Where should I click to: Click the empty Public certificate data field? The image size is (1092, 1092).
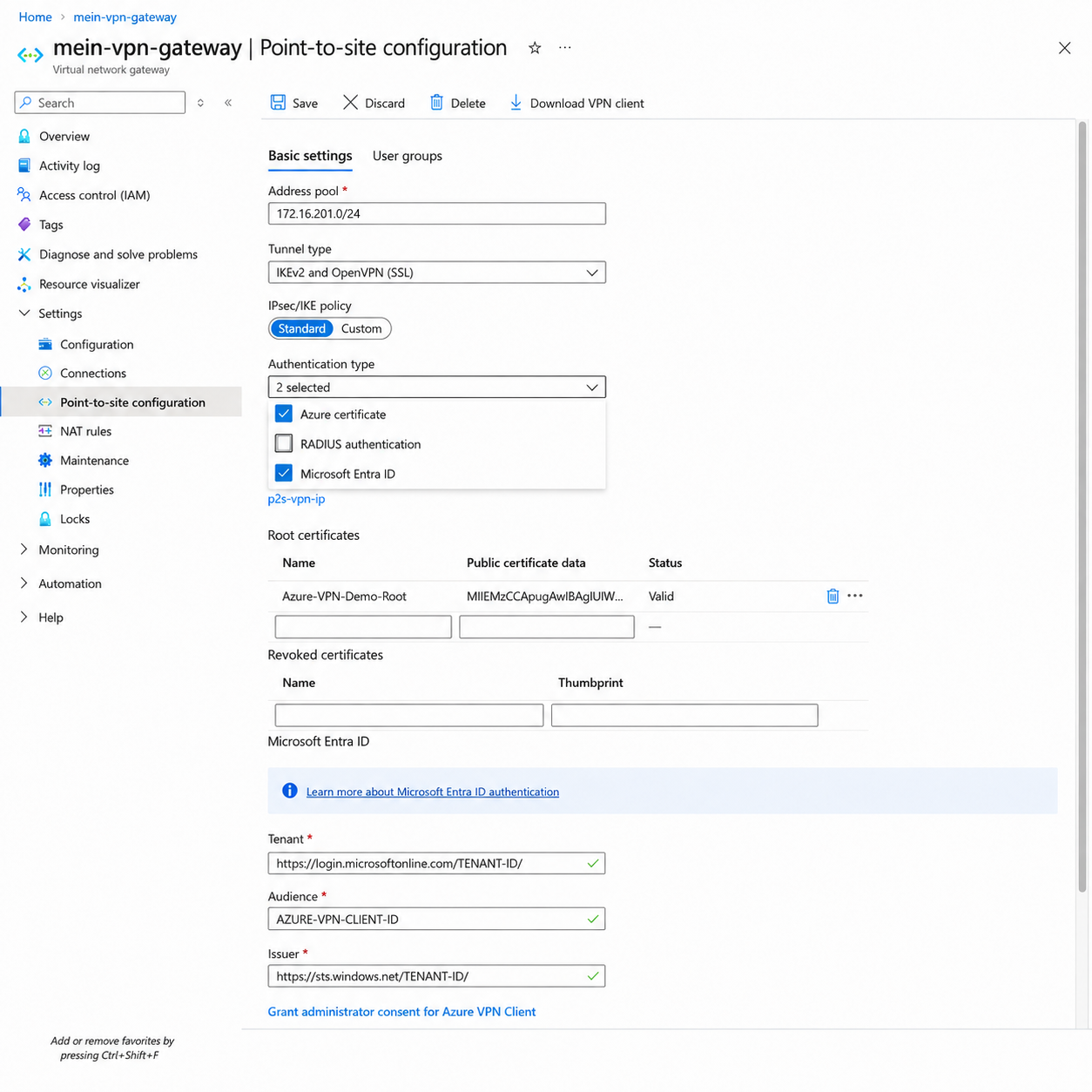coord(547,627)
